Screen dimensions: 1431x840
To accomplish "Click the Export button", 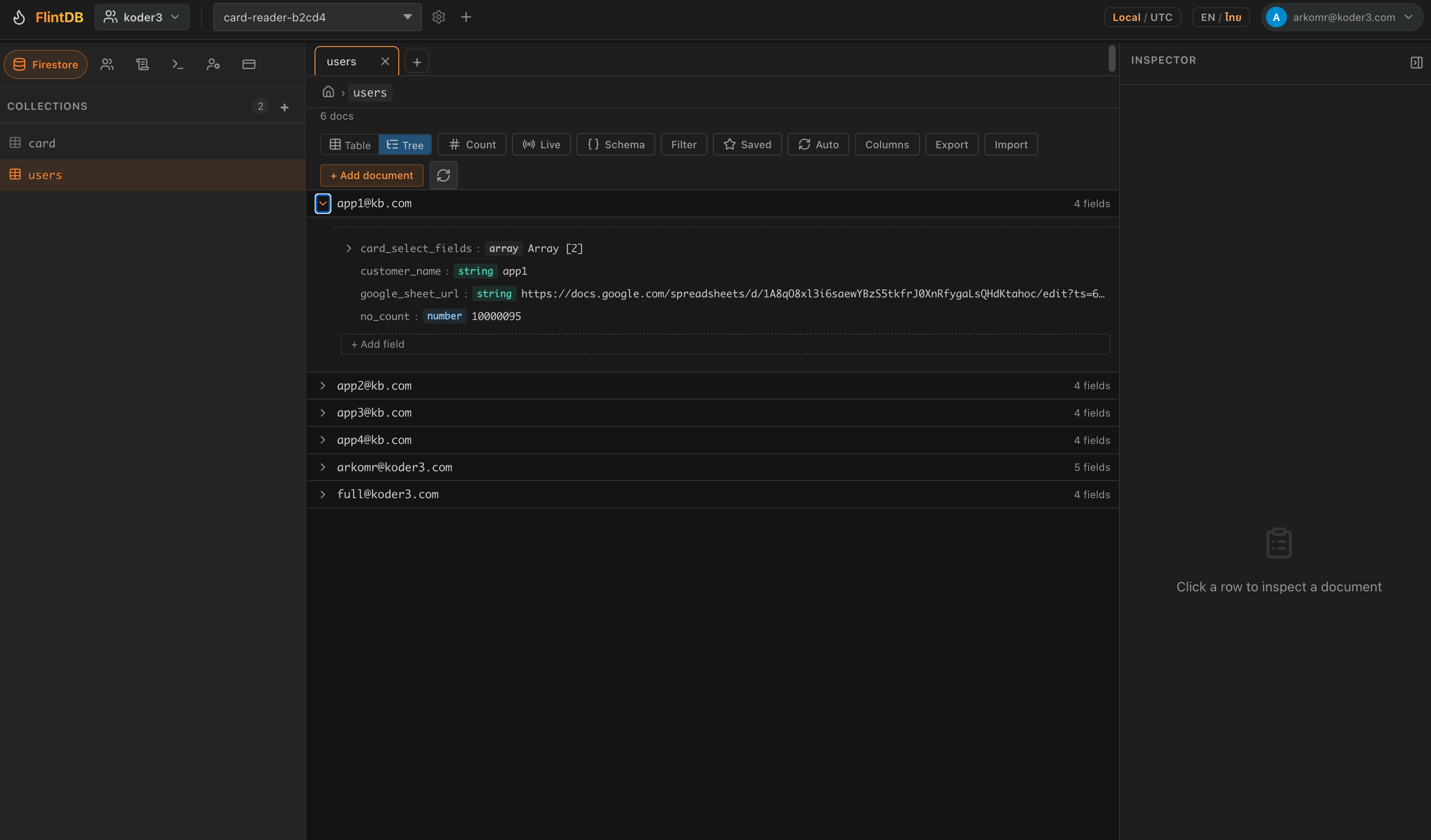I will [952, 145].
